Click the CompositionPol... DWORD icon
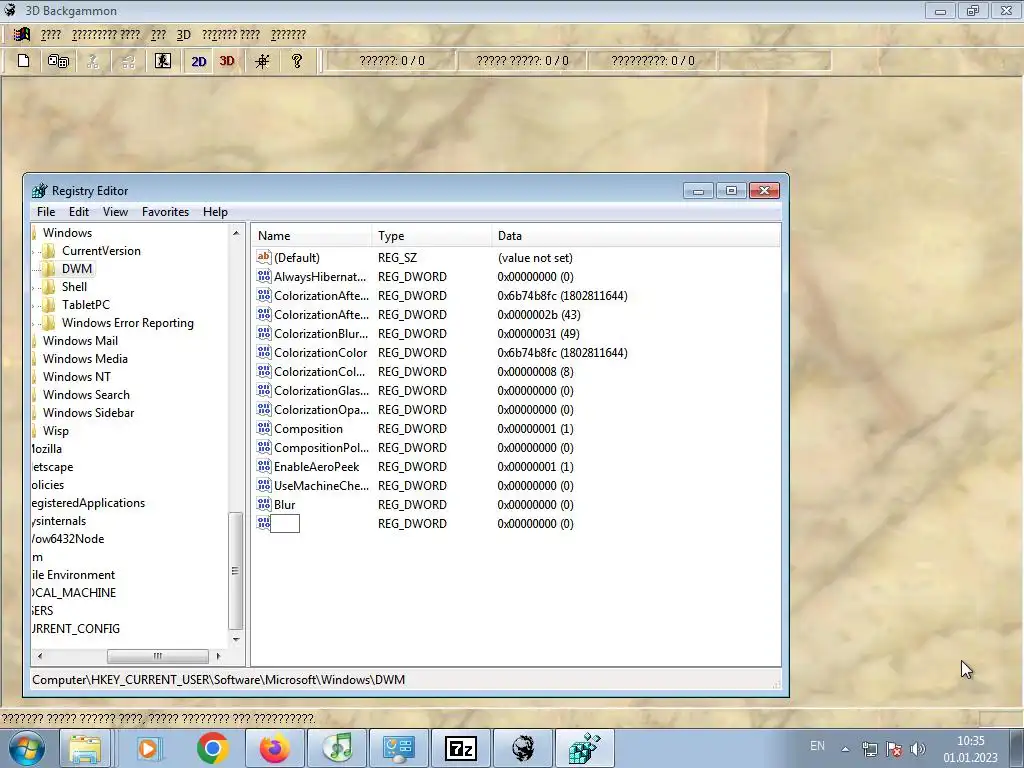The height and width of the screenshot is (768, 1024). (x=264, y=447)
